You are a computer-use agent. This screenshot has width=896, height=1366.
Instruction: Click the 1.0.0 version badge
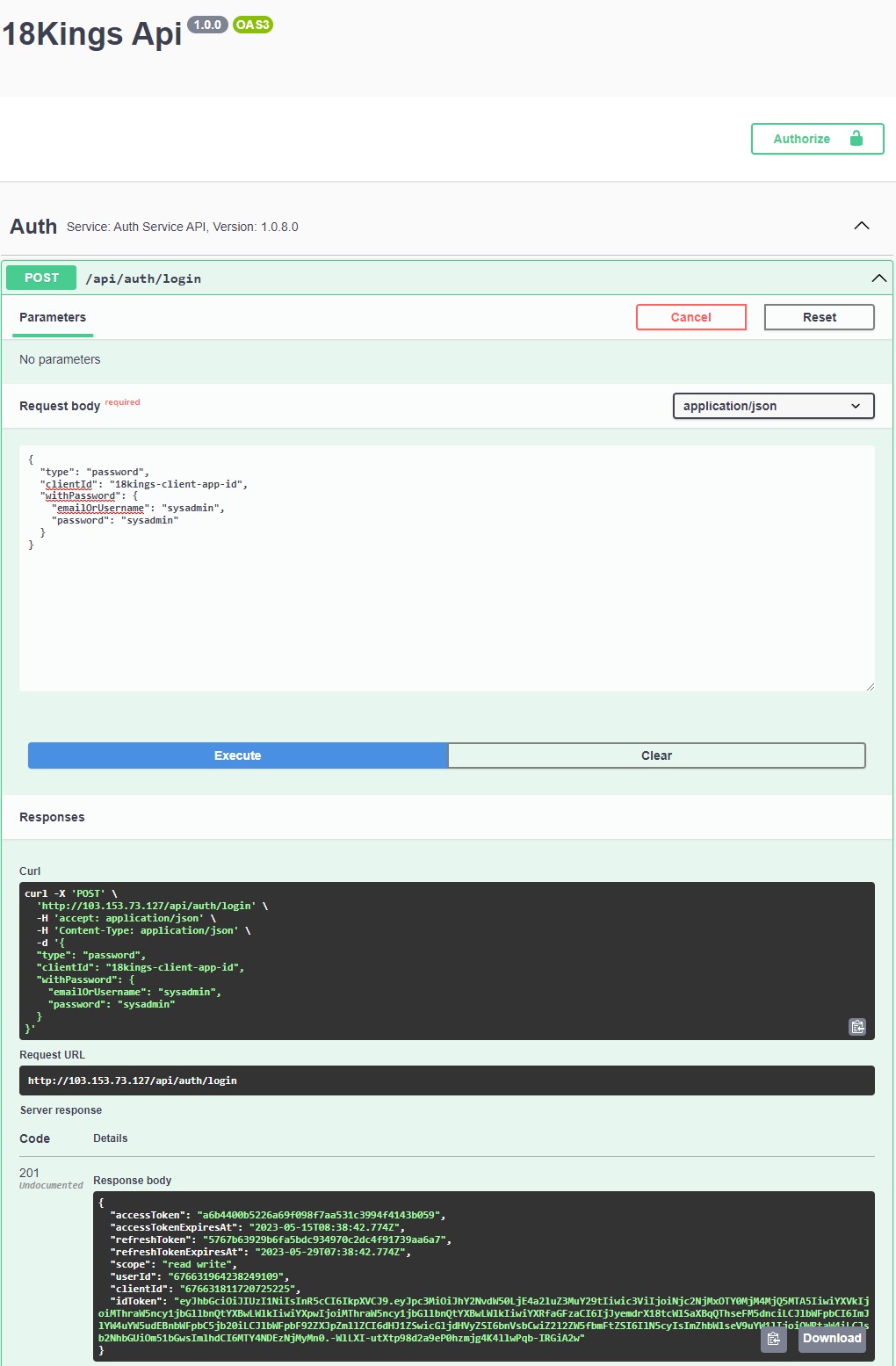point(206,25)
